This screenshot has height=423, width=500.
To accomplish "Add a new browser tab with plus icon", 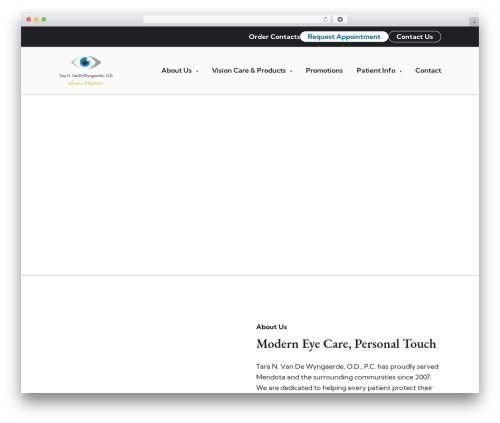I will pos(474,22).
